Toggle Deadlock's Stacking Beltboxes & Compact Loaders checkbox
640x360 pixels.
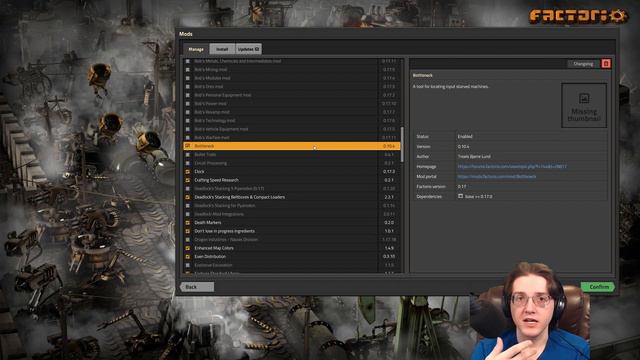click(188, 197)
